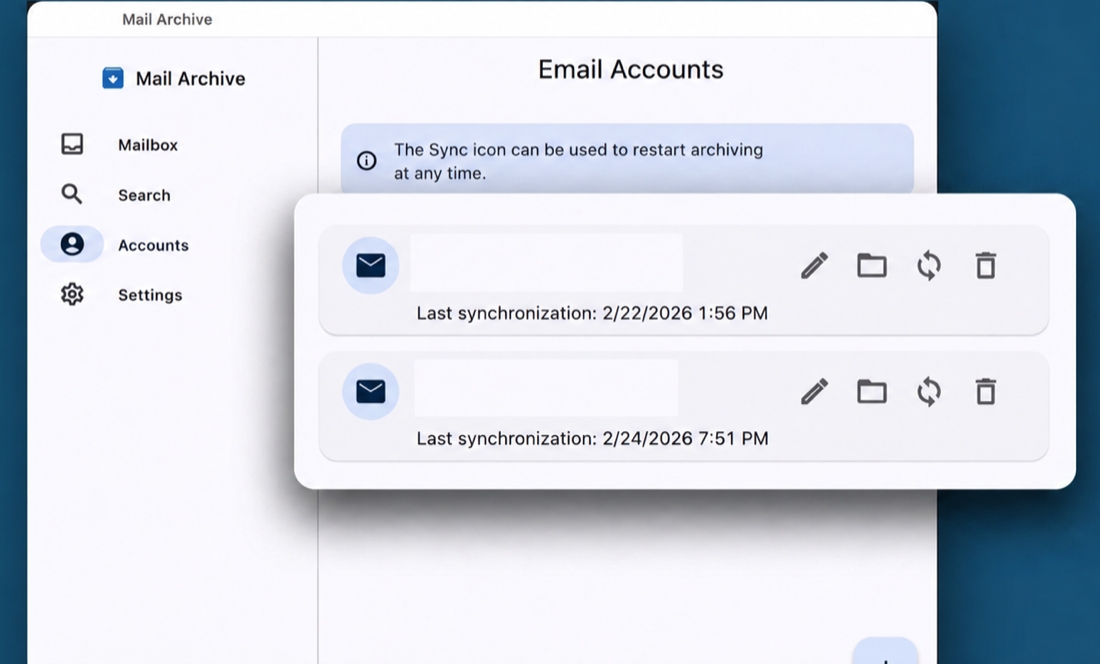
Task: Sync the account last synchronized 2/22/2026
Action: pyautogui.click(x=929, y=266)
